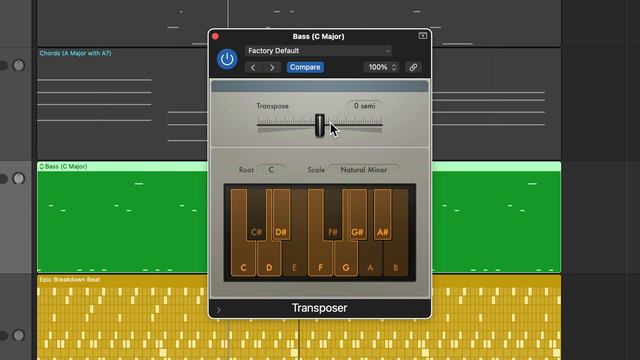This screenshot has width=640, height=360.
Task: Toggle the C key on keyboard
Action: 243,260
